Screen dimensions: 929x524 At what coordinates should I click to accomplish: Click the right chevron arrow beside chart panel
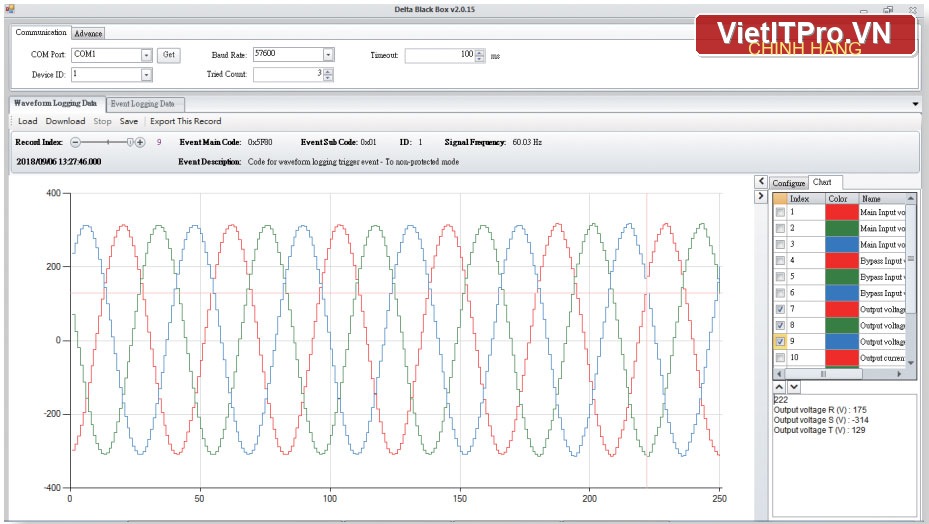[761, 196]
